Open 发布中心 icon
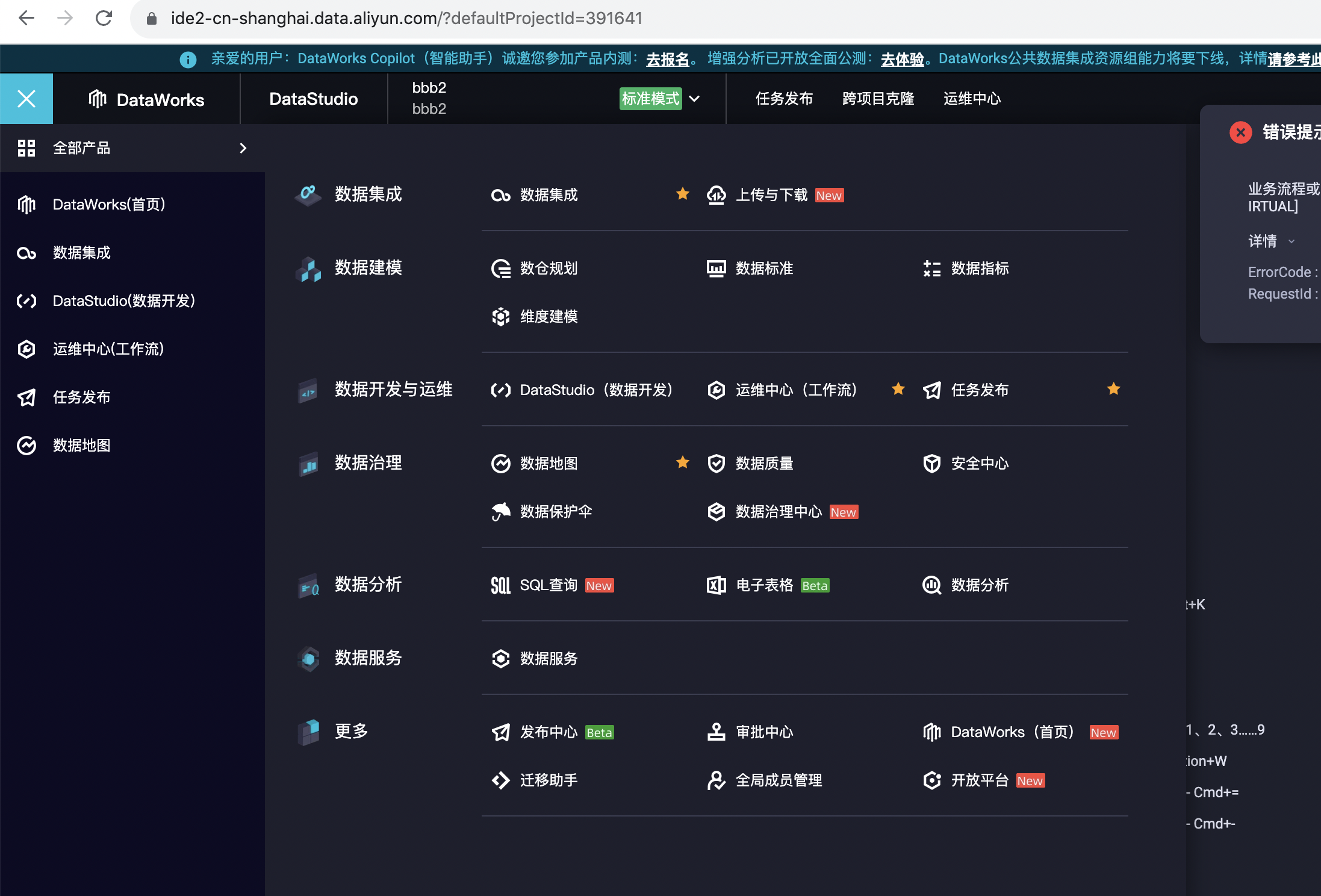 coord(501,732)
